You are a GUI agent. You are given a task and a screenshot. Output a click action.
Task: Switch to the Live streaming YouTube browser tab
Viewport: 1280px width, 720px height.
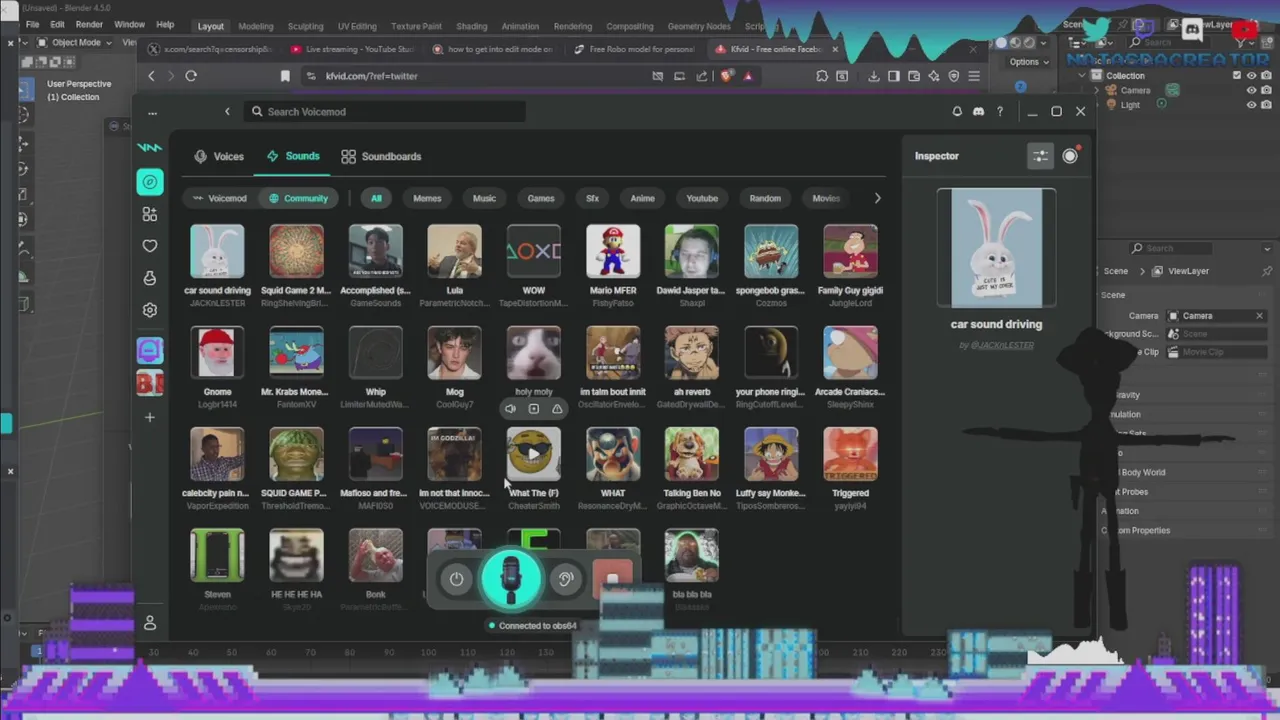pos(353,49)
